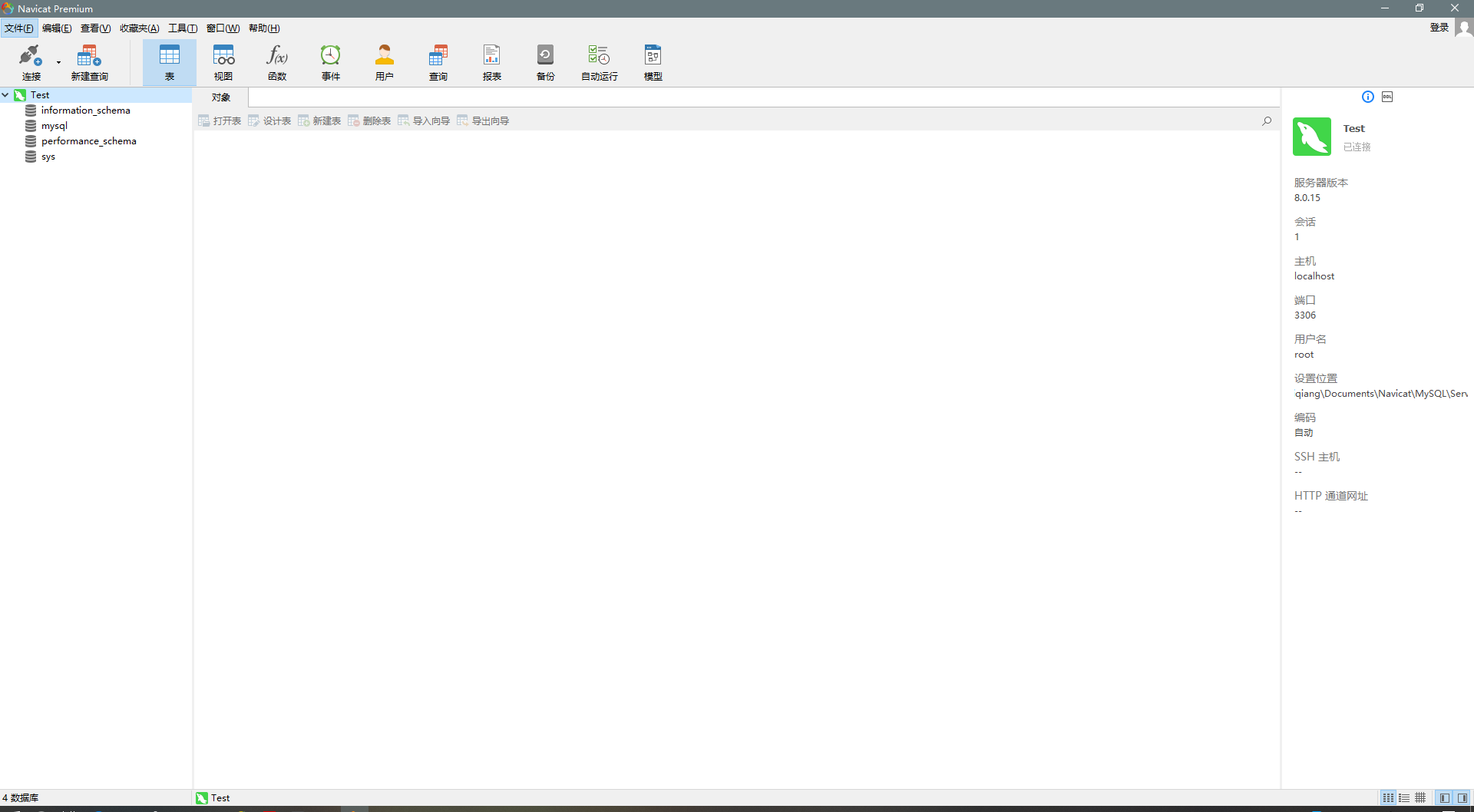Collapse the Test connection tree node
This screenshot has height=812, width=1474.
(5, 95)
